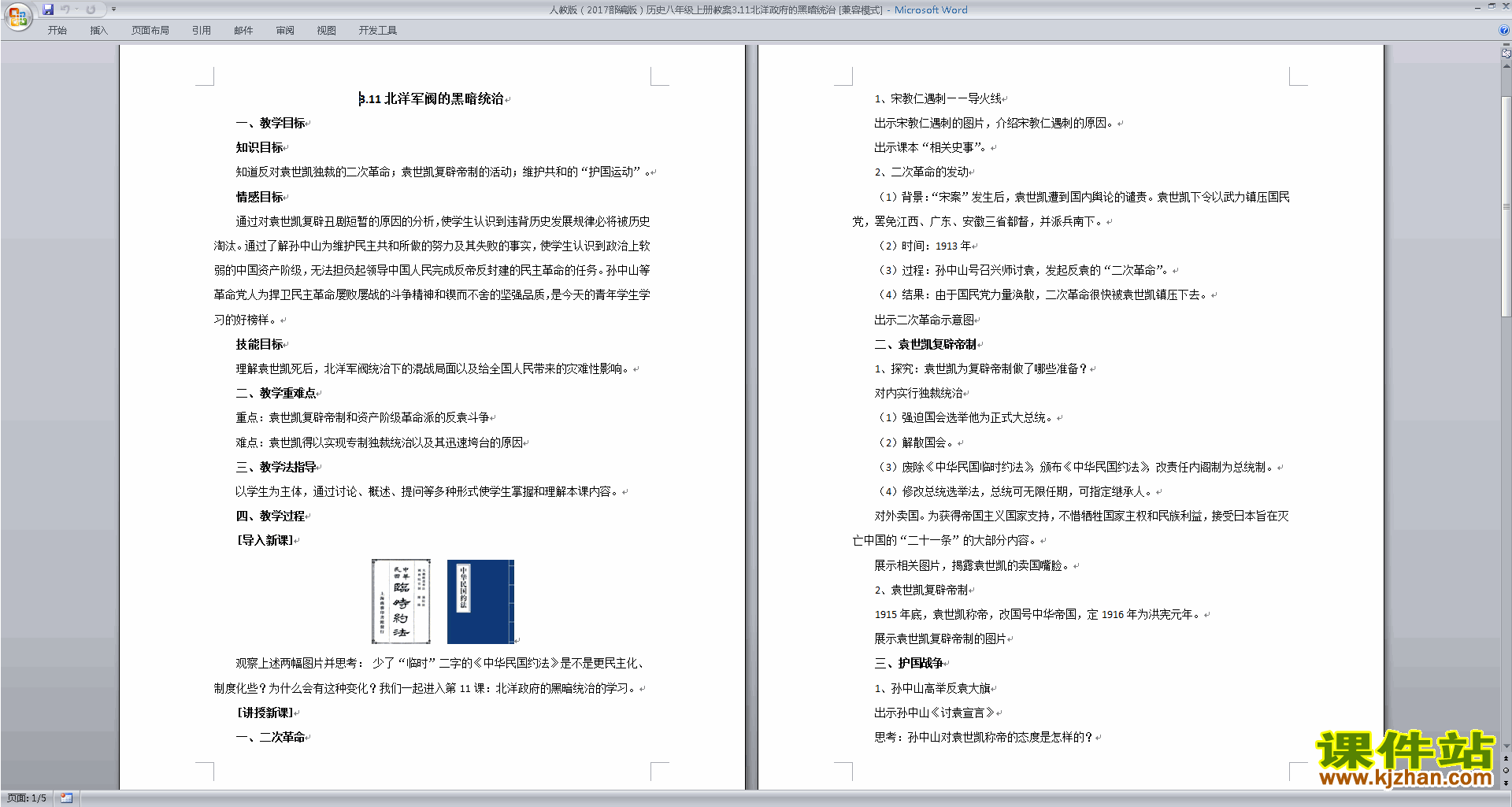Click the heading 知识目标
This screenshot has height=807, width=1512.
259,147
